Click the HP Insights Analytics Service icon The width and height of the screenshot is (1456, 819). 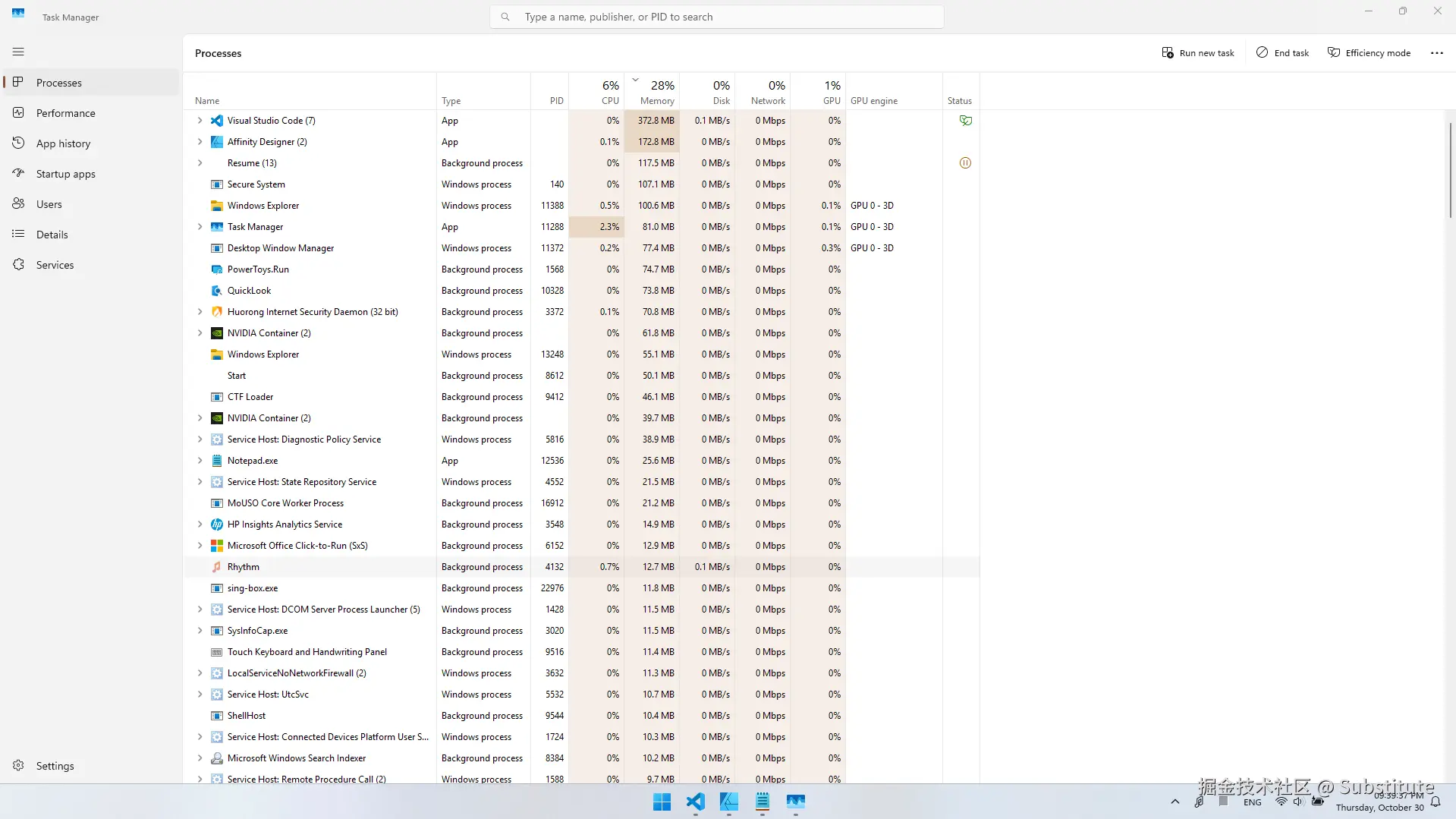(217, 524)
